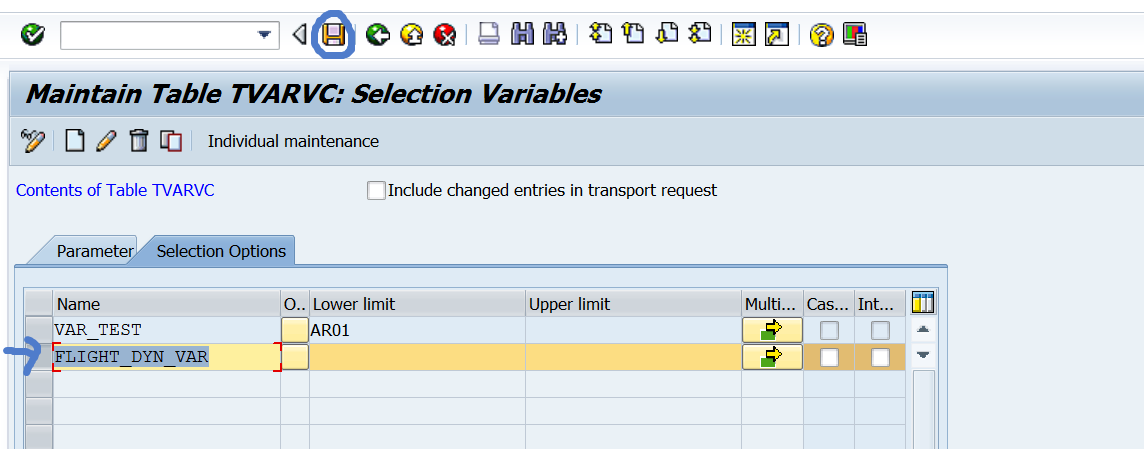Click the red Cancel icon
Screen dimensions: 1144x449
click(x=445, y=35)
